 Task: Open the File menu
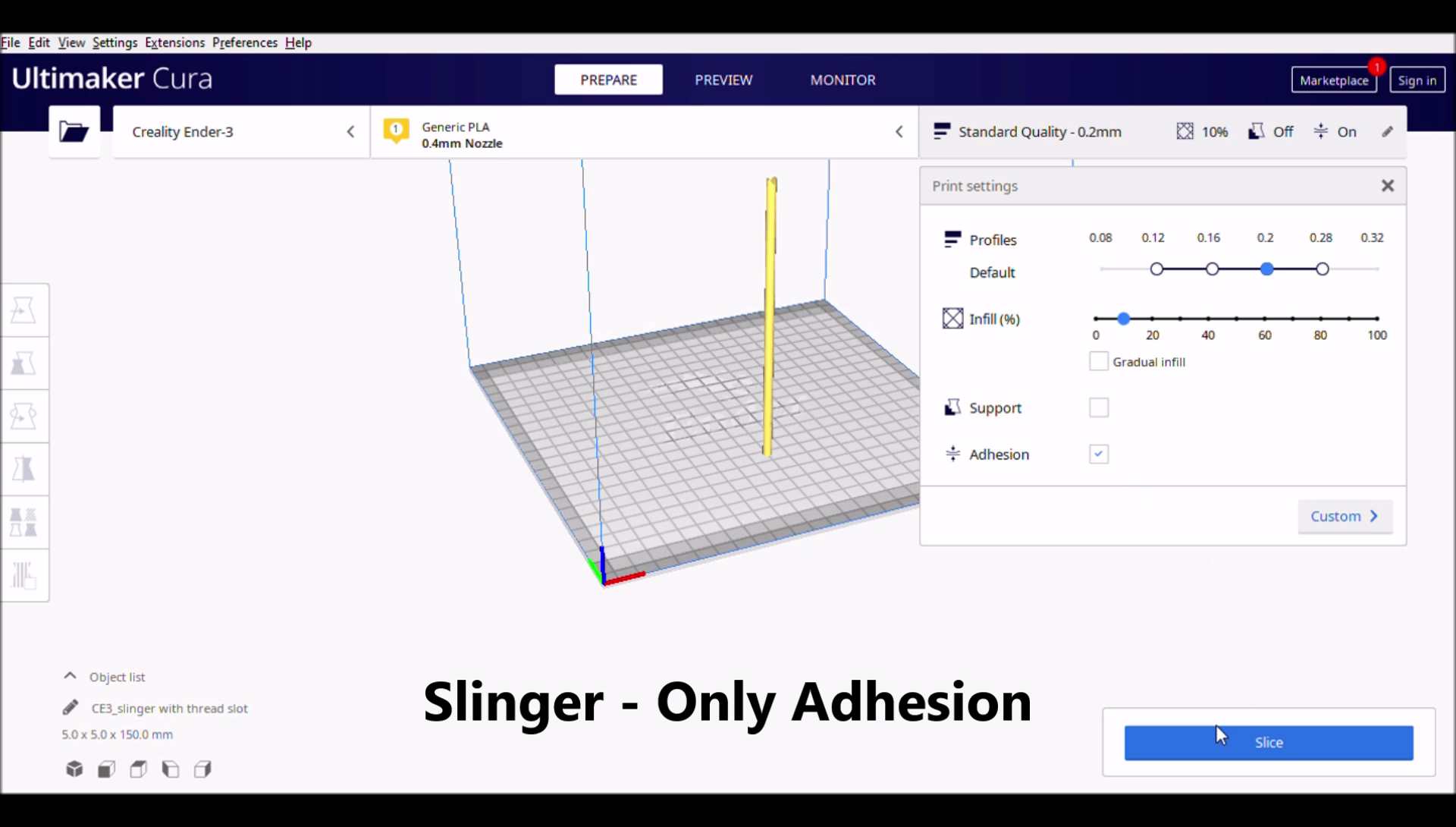(11, 42)
